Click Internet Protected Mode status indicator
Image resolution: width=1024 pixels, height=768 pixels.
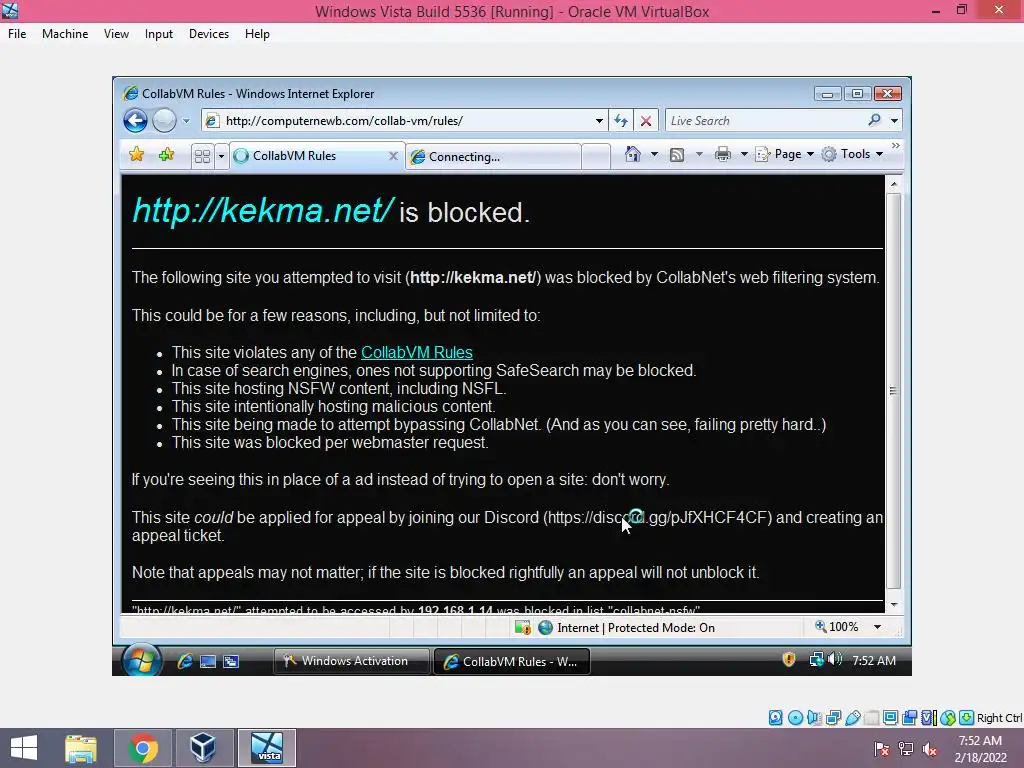(x=626, y=628)
